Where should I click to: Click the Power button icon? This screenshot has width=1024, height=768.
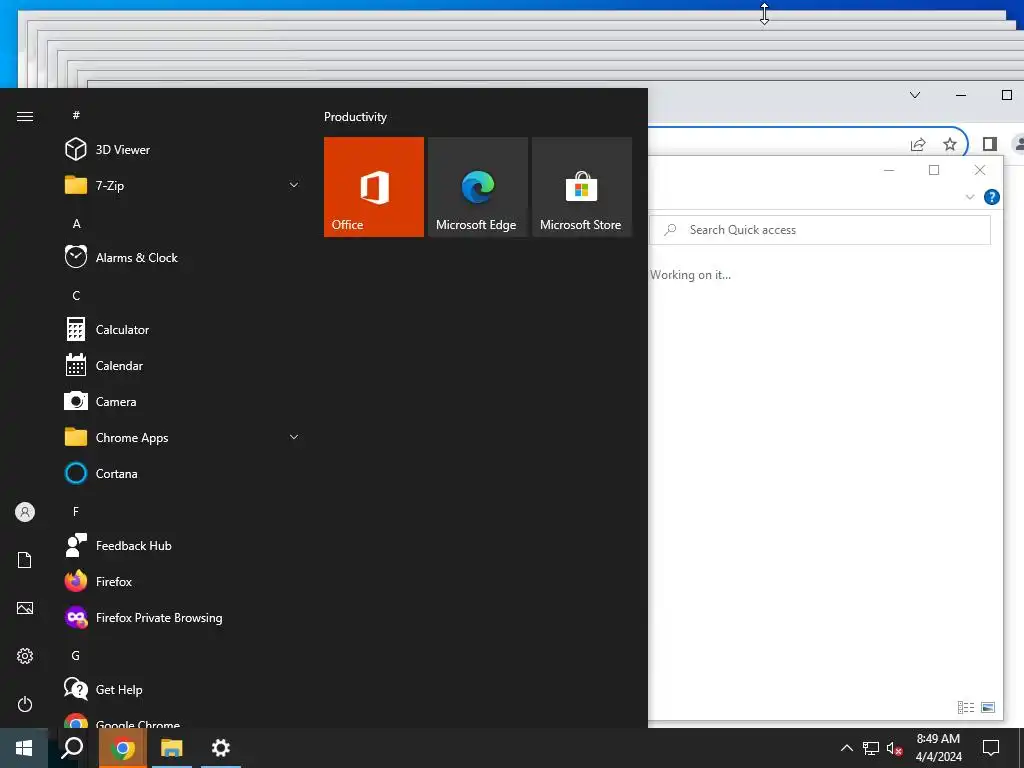point(25,704)
